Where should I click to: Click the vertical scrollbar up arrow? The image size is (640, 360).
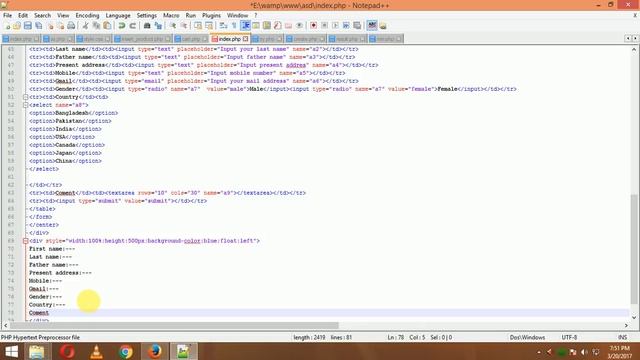[x=633, y=49]
